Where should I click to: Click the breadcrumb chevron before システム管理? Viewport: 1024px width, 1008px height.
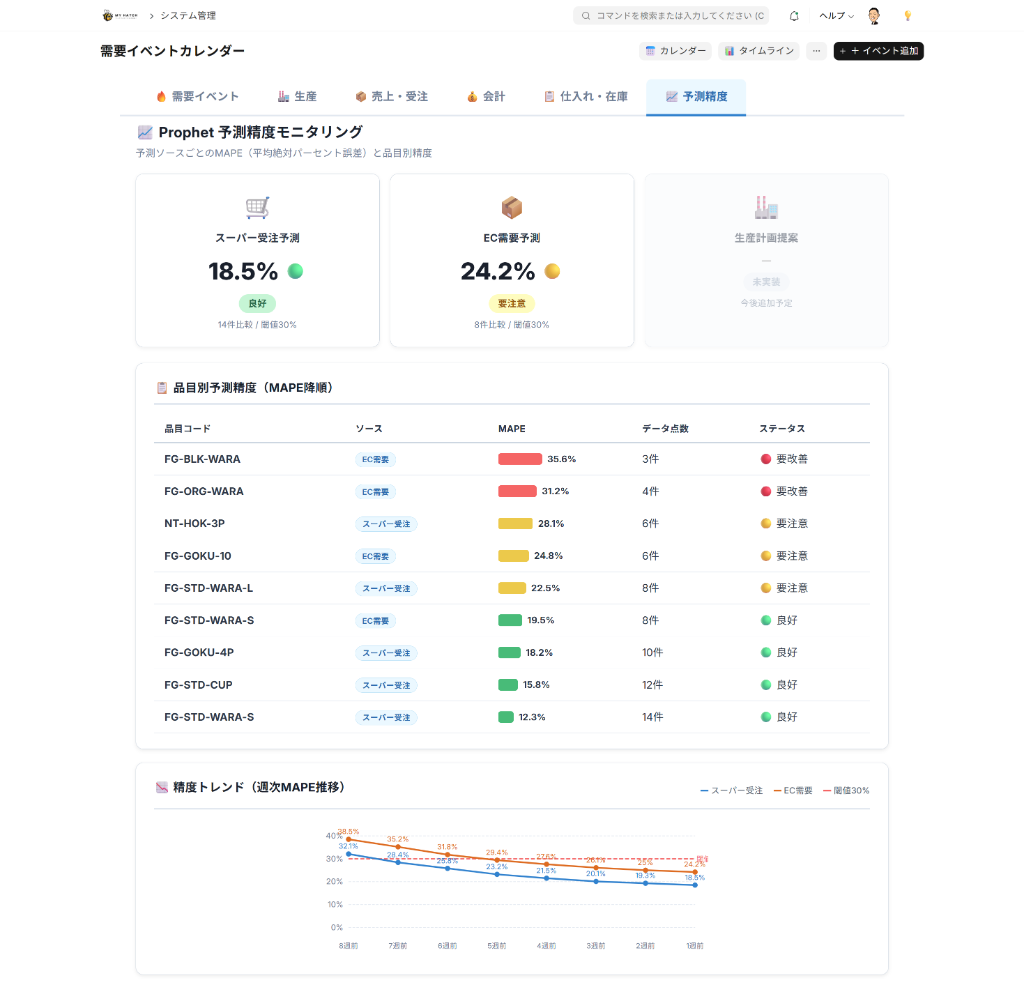tap(151, 16)
